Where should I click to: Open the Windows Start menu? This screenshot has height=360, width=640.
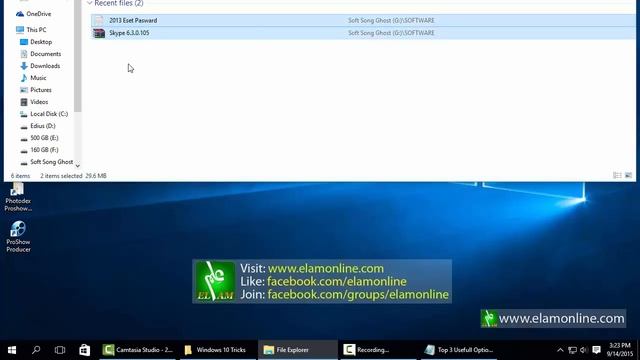11,350
